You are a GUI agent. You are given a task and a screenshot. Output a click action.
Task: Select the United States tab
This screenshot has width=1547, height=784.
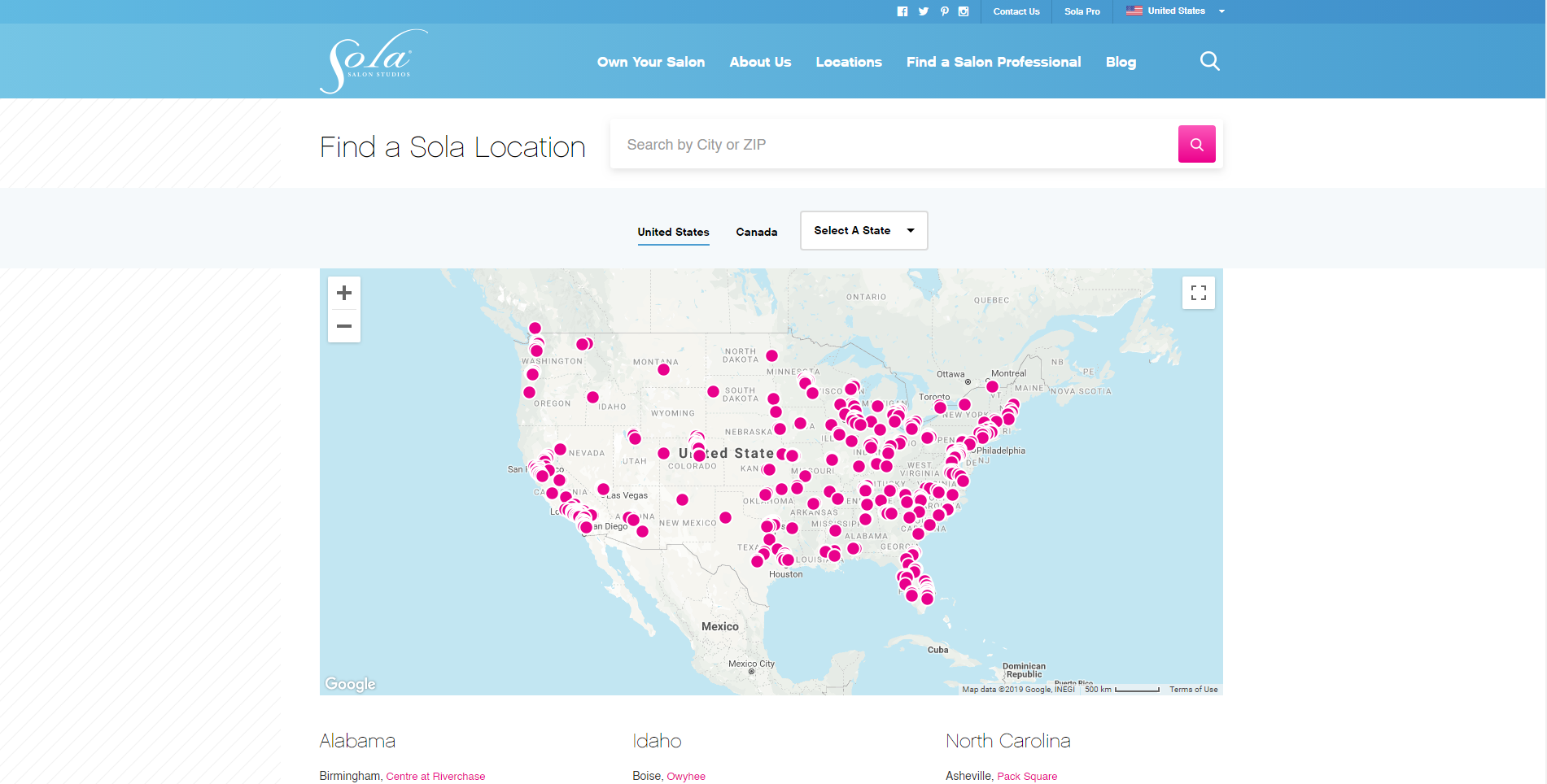tap(673, 232)
